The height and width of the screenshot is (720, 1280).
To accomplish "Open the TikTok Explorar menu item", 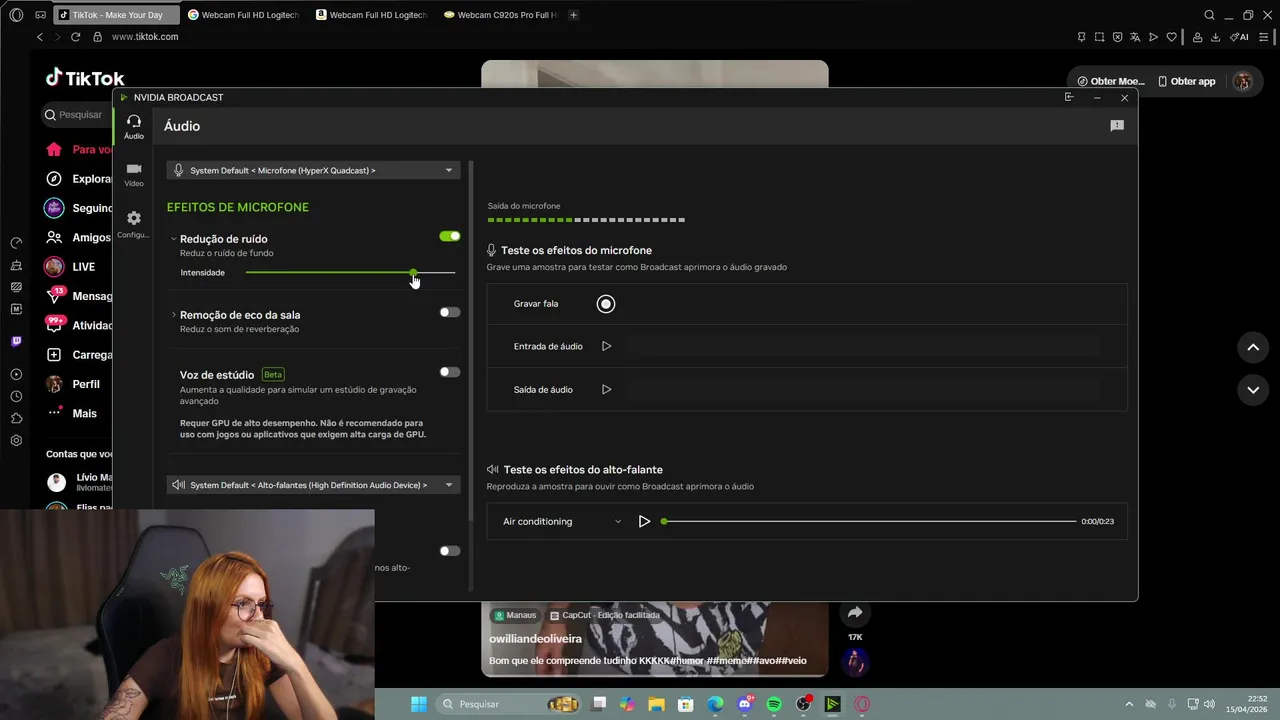I will 80,179.
